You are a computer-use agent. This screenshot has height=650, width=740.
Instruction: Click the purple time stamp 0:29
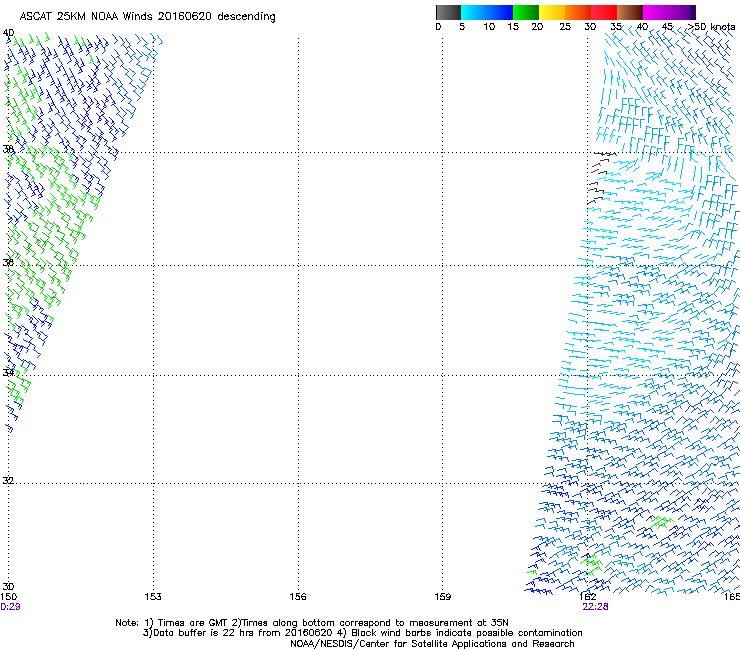[10, 607]
